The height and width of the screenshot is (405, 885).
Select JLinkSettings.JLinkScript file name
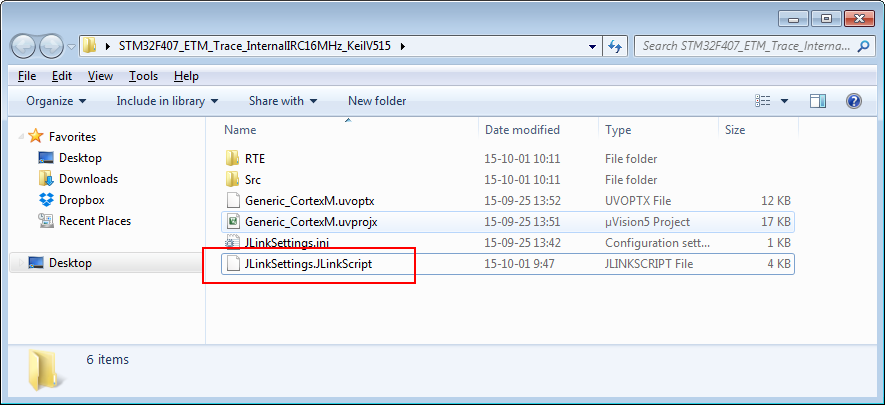tap(309, 263)
